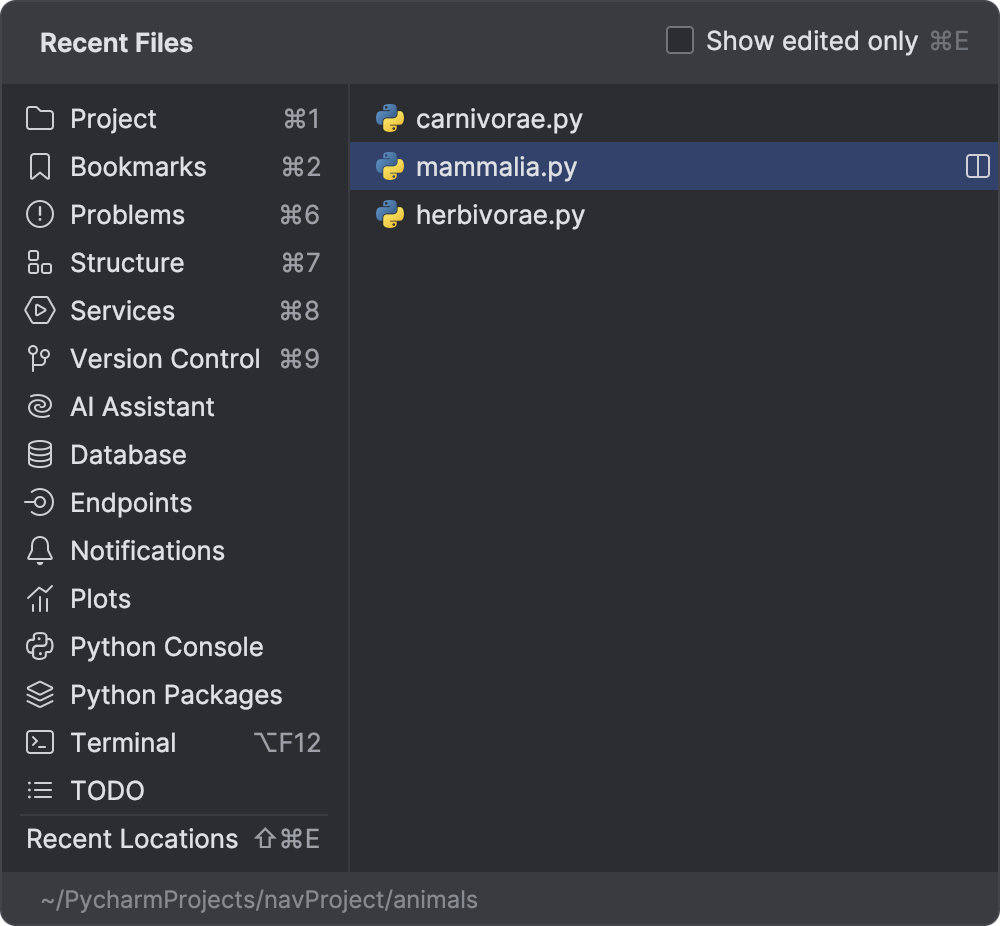The image size is (1000, 926).
Task: Select the TODO tool window entry
Action: click(x=107, y=791)
